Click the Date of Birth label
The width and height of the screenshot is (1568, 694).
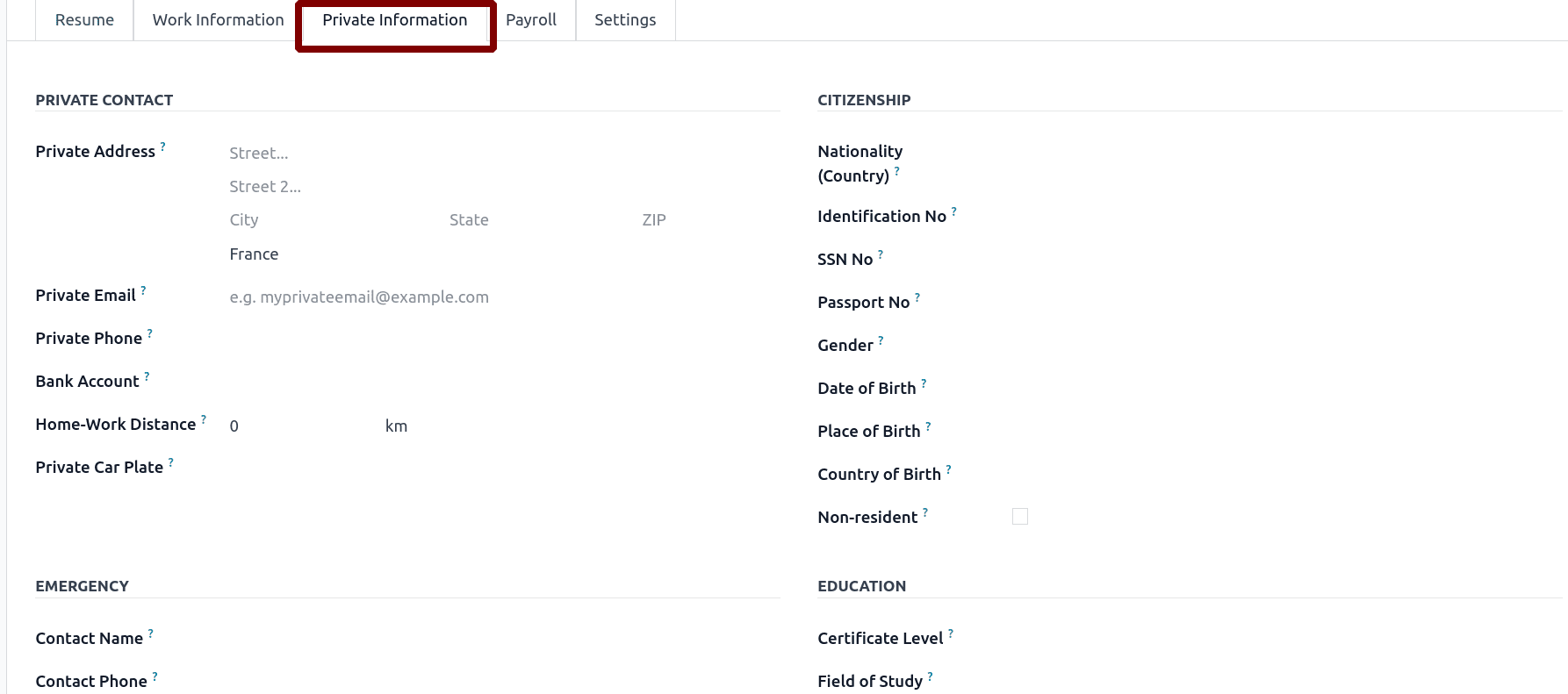pyautogui.click(x=867, y=389)
